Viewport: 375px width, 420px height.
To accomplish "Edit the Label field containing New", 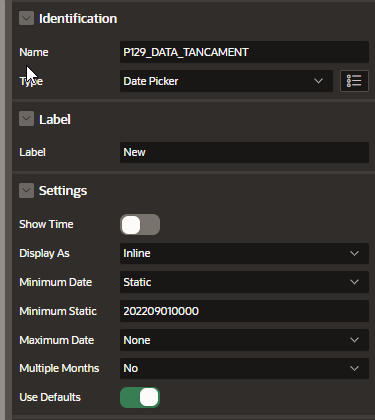I will (x=244, y=152).
